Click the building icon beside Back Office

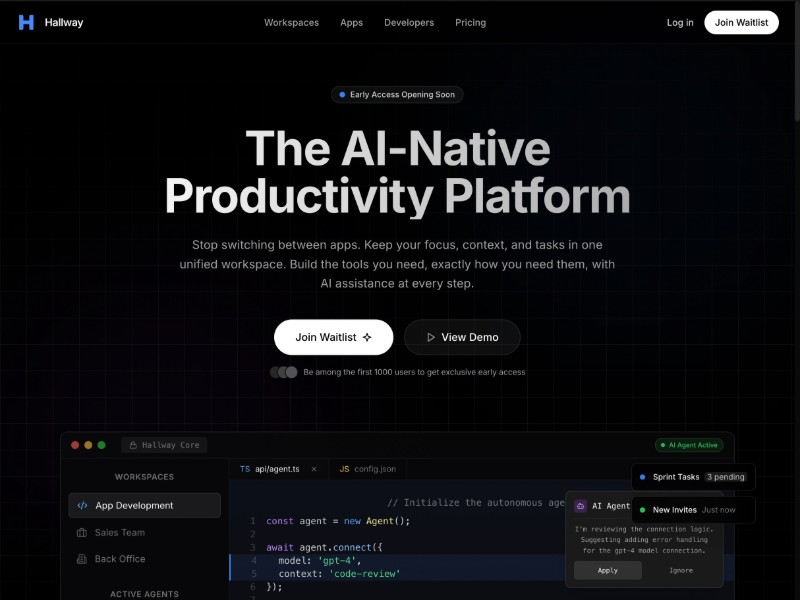[x=82, y=559]
